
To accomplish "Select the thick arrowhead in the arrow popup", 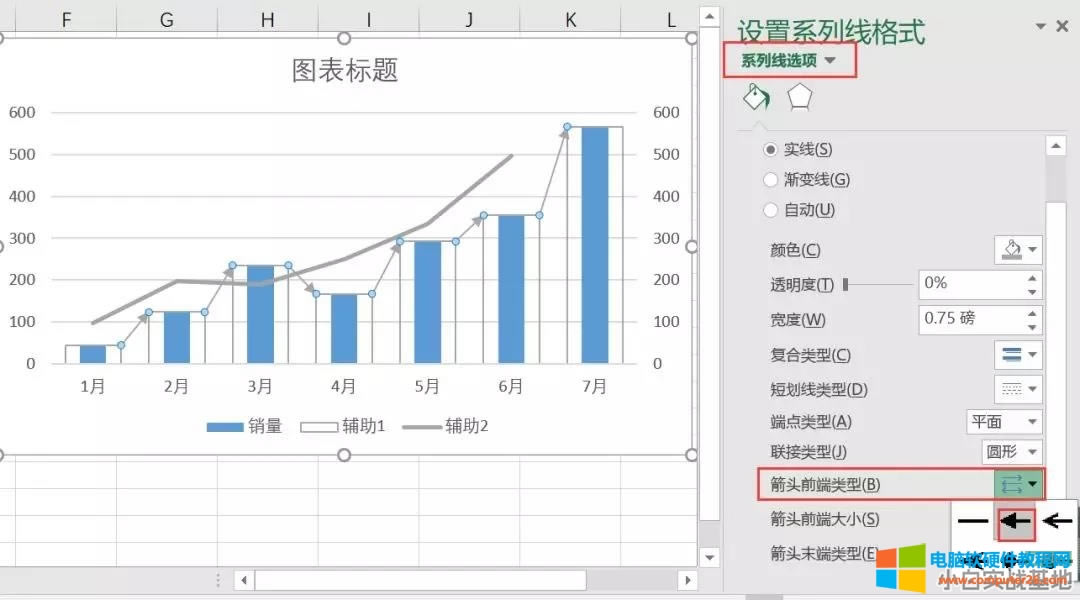I will click(x=1016, y=521).
